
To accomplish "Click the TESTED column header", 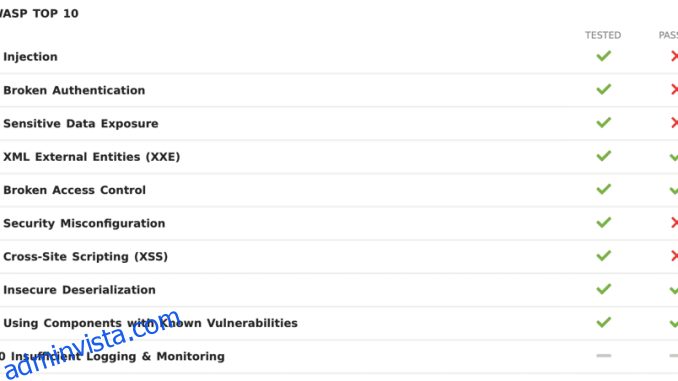I will 603,35.
